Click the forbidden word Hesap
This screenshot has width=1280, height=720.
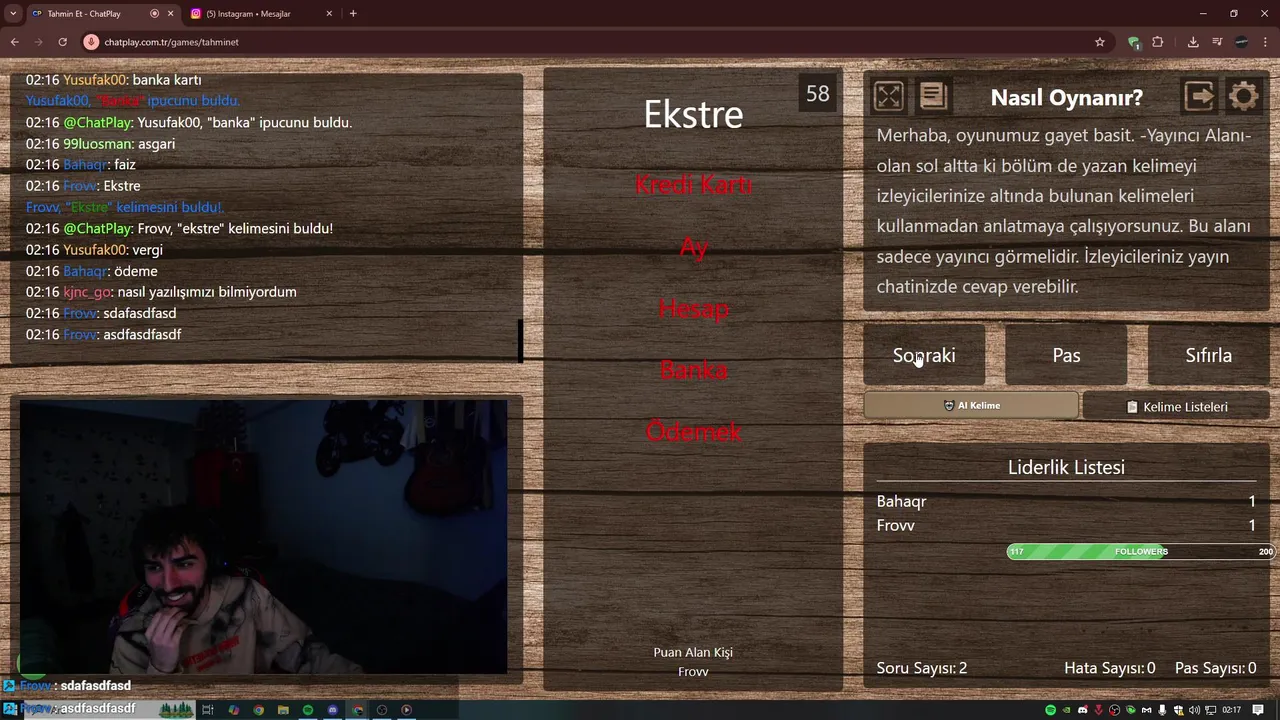pyautogui.click(x=693, y=309)
